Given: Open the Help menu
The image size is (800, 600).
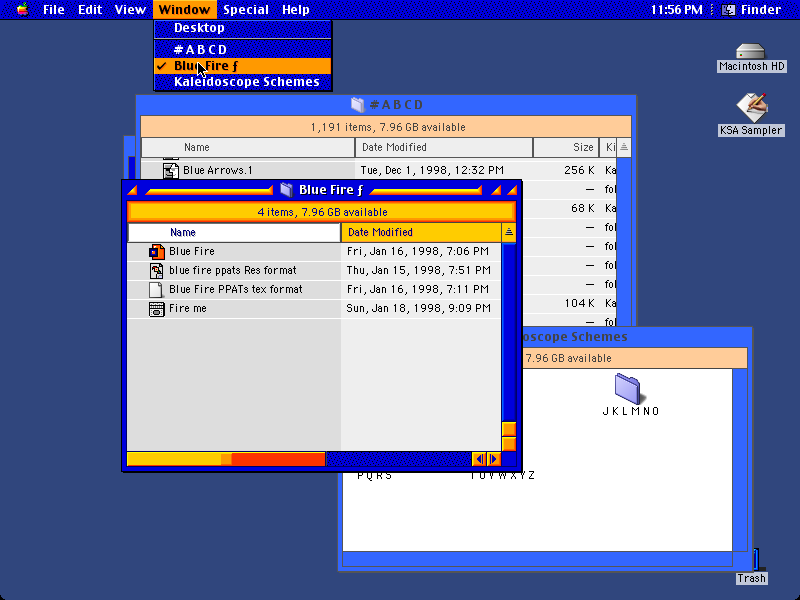Looking at the screenshot, I should tap(295, 9).
